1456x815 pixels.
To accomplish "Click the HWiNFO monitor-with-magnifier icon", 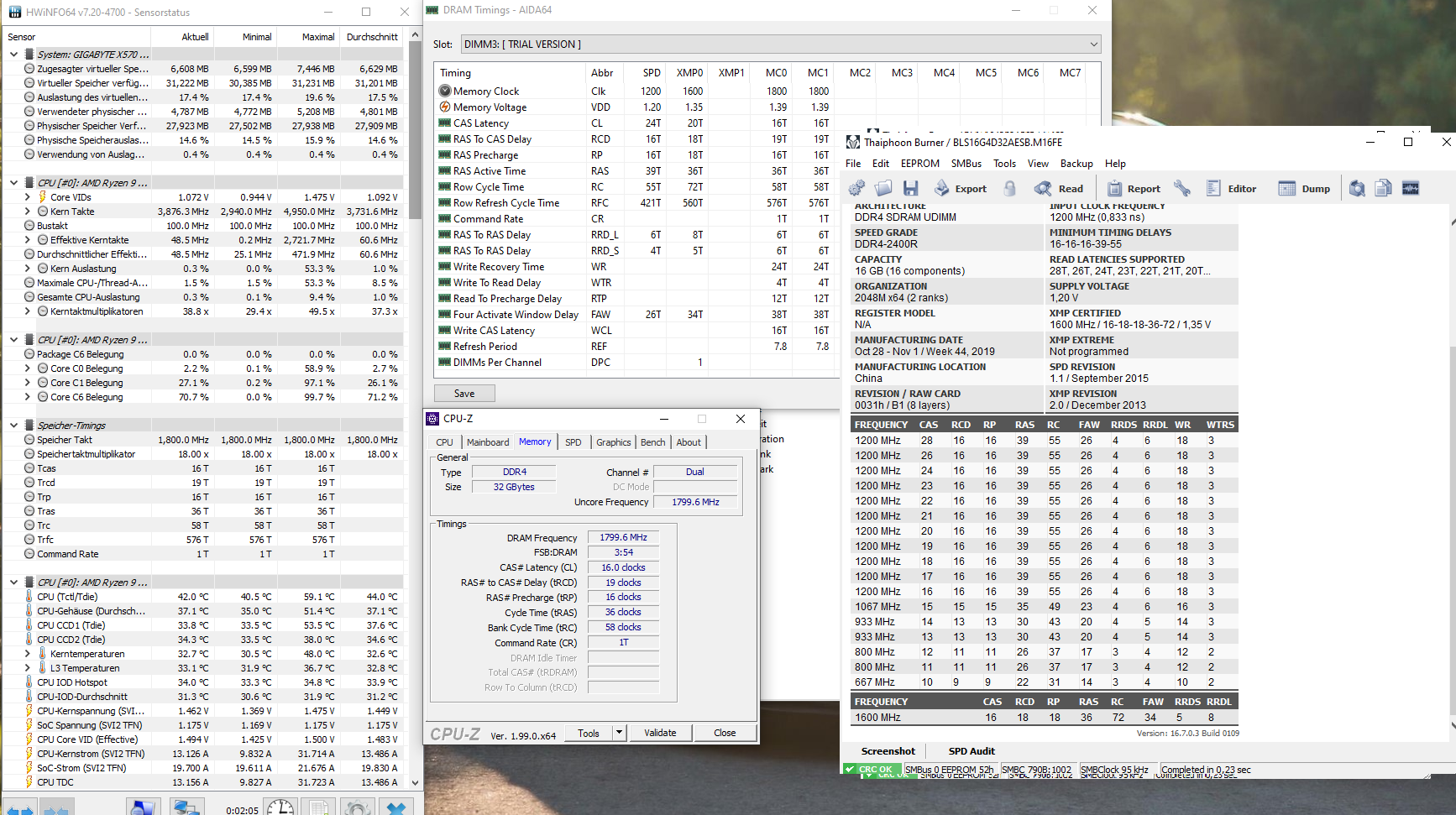I will click(x=143, y=808).
